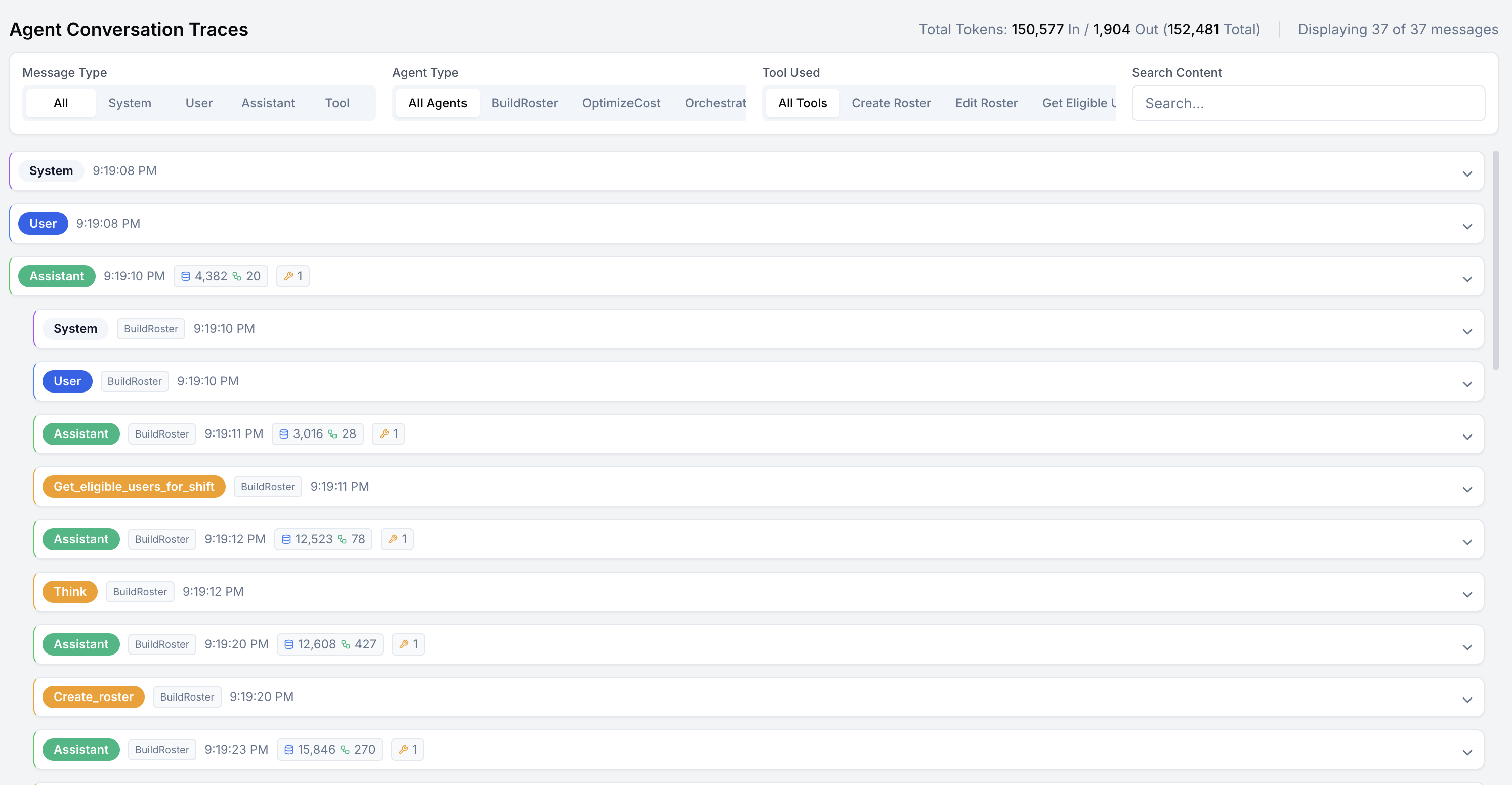Click the wrench tool-call icon beside the first Assistant message
The height and width of the screenshot is (785, 1512).
288,276
